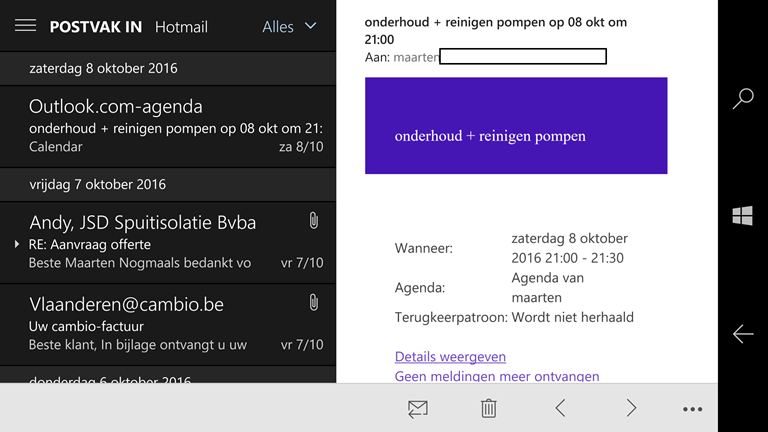The image size is (768, 432).
Task: Tap the phone search button
Action: [x=743, y=98]
